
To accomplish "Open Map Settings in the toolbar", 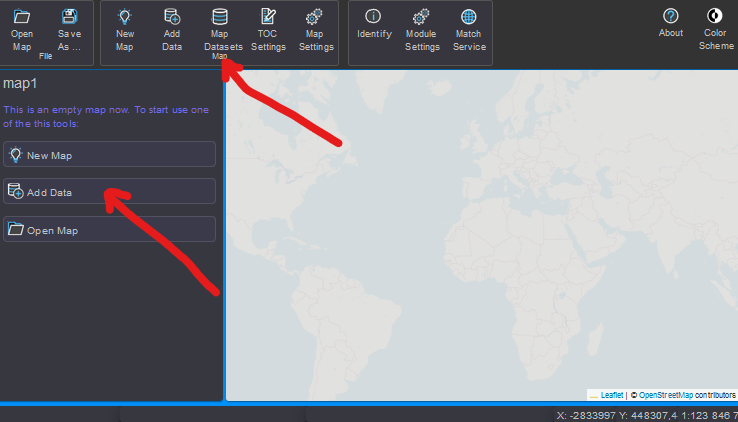I will click(316, 31).
